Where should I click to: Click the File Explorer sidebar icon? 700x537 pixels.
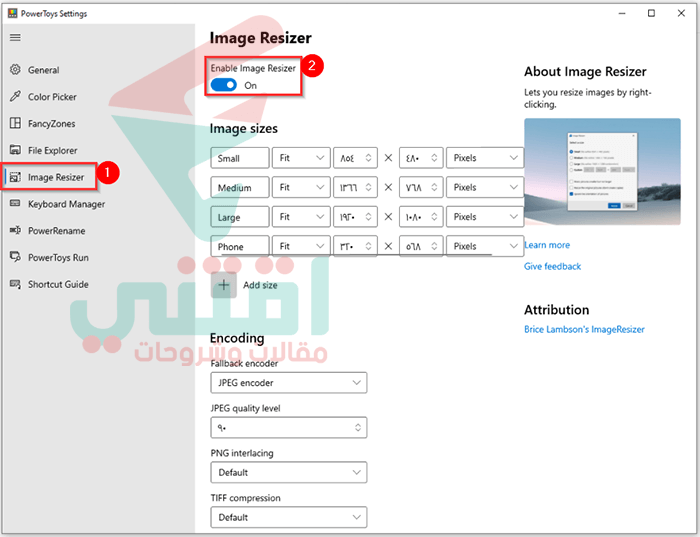[15, 150]
